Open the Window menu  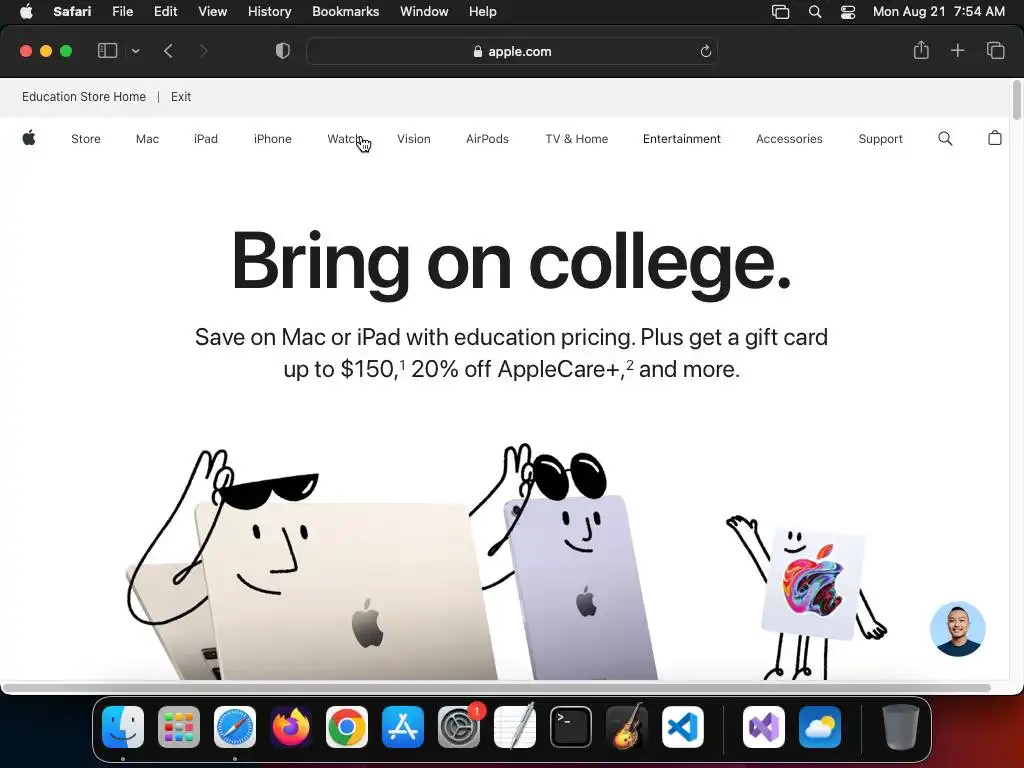424,11
